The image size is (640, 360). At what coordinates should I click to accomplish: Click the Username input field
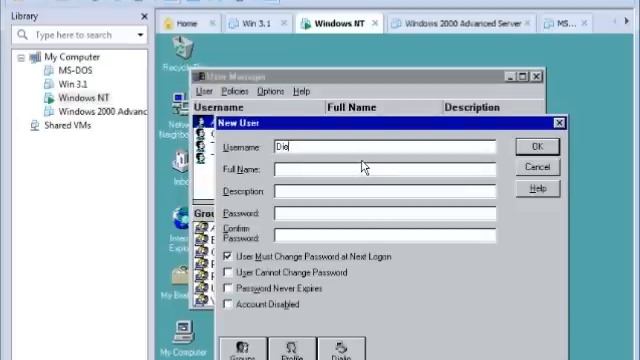[x=385, y=147]
